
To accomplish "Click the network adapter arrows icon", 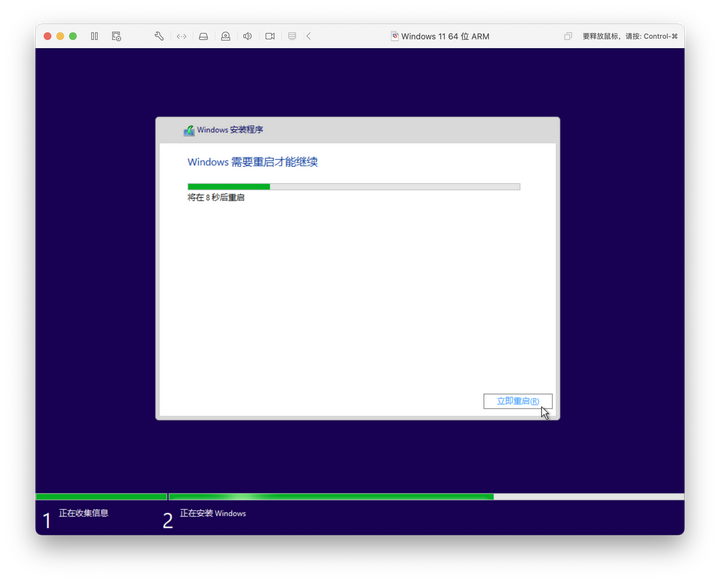I will pyautogui.click(x=181, y=36).
